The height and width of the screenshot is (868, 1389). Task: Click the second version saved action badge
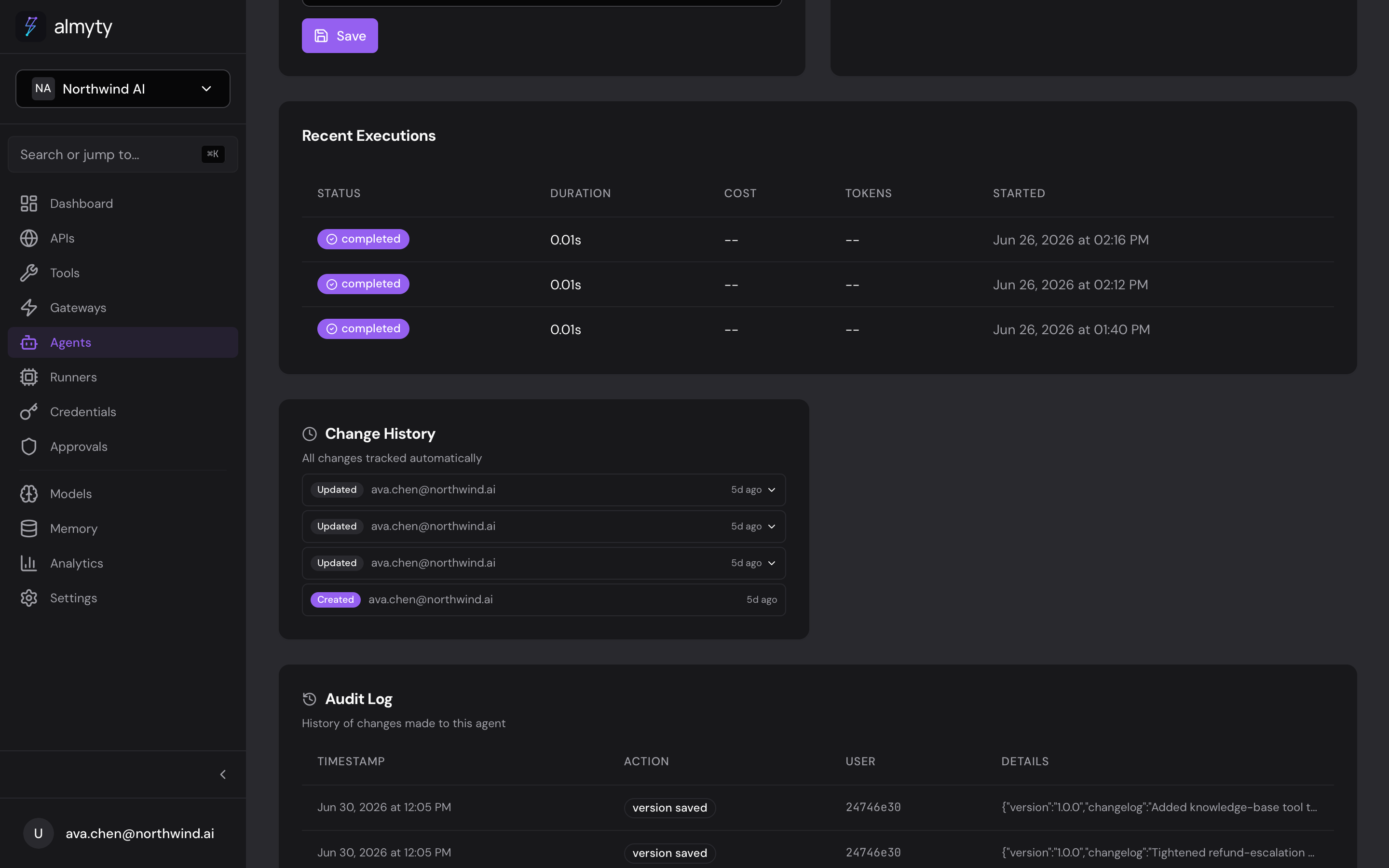[670, 853]
